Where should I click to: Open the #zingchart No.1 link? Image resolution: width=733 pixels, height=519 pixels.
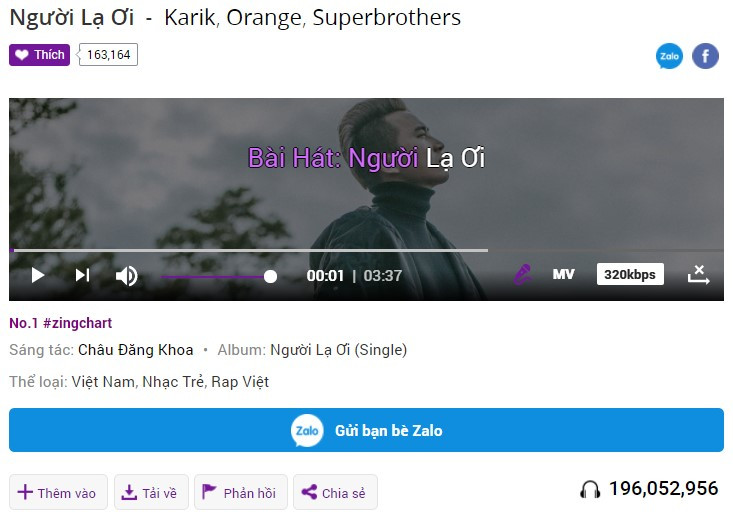tap(60, 323)
